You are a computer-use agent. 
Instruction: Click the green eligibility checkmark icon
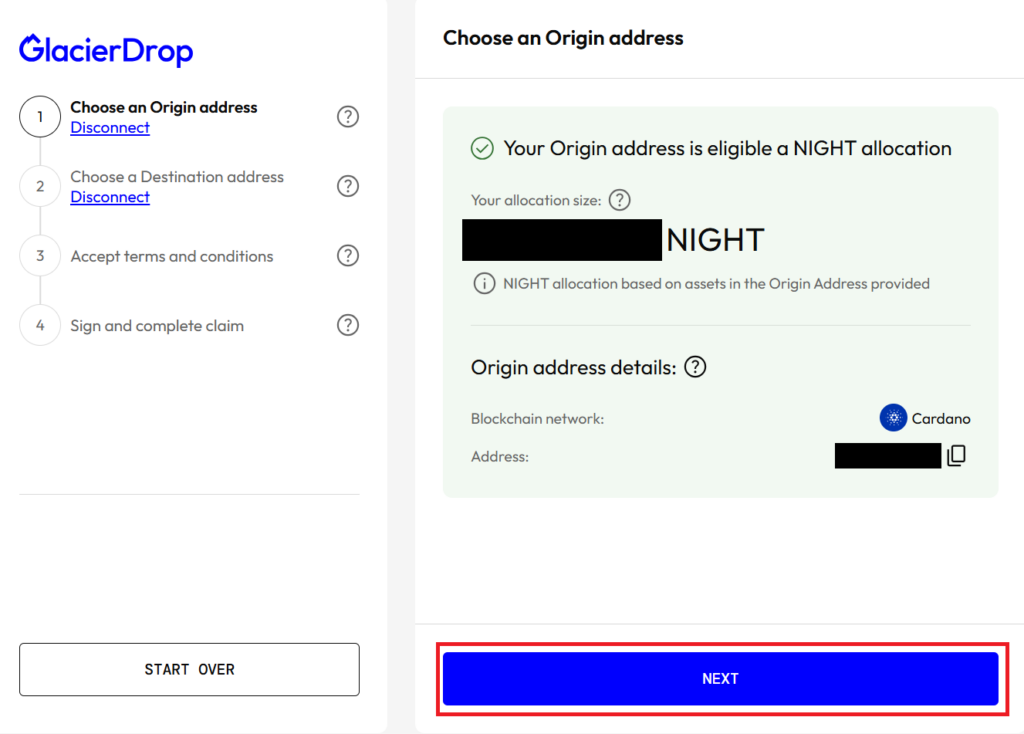click(x=482, y=148)
